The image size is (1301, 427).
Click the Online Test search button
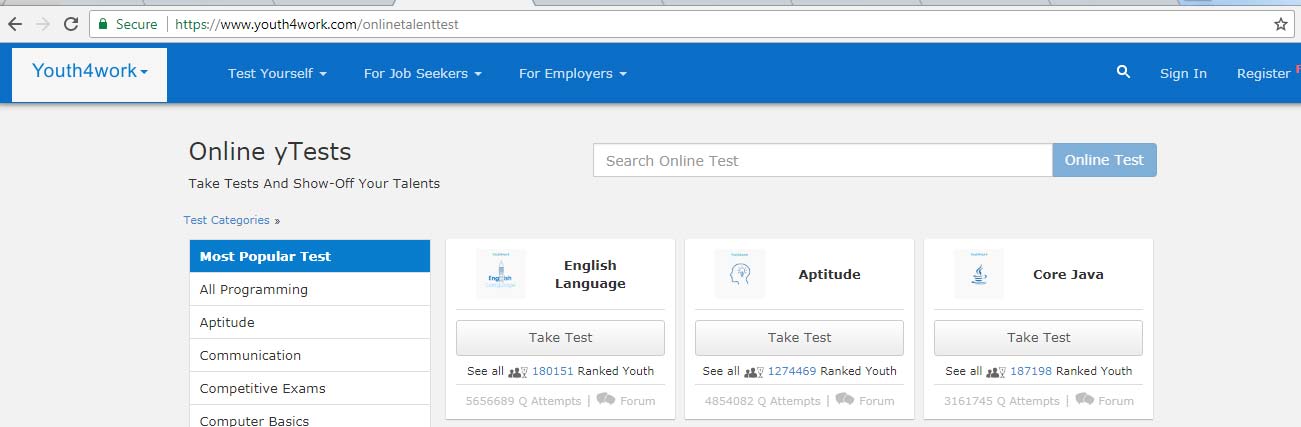1104,160
